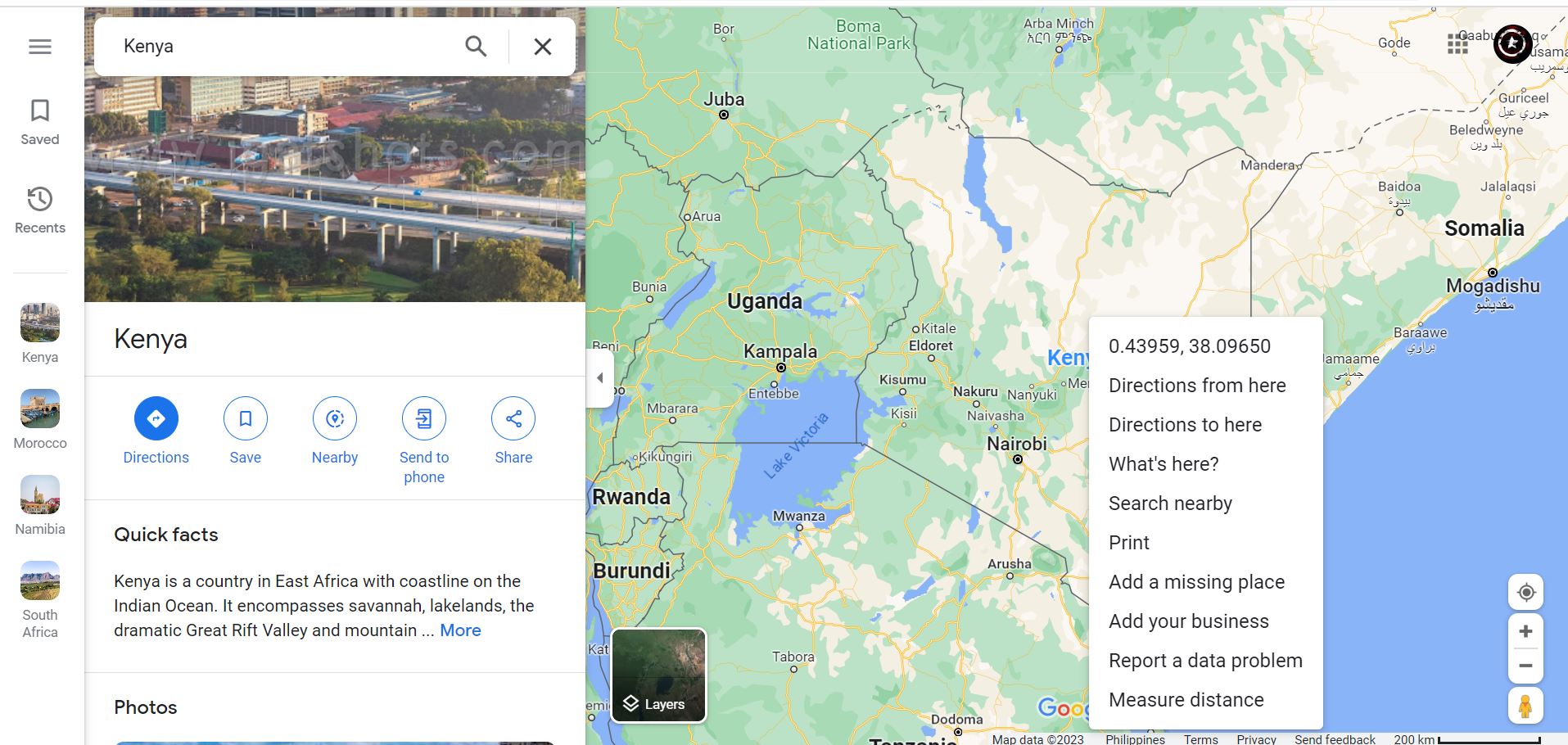Zoom out with the minus button

[1525, 666]
